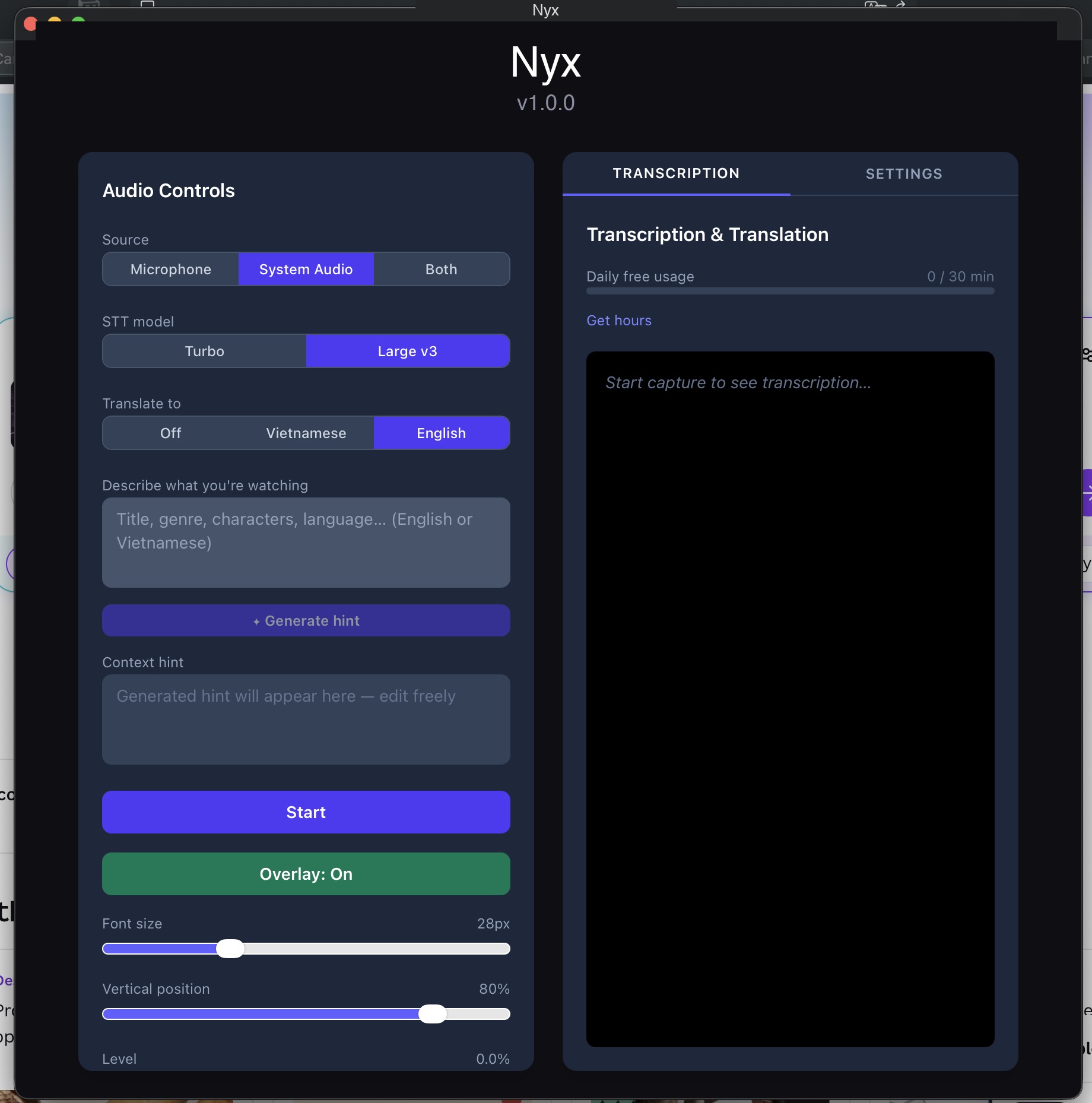
Task: Switch to the Transcription tab
Action: coord(675,173)
